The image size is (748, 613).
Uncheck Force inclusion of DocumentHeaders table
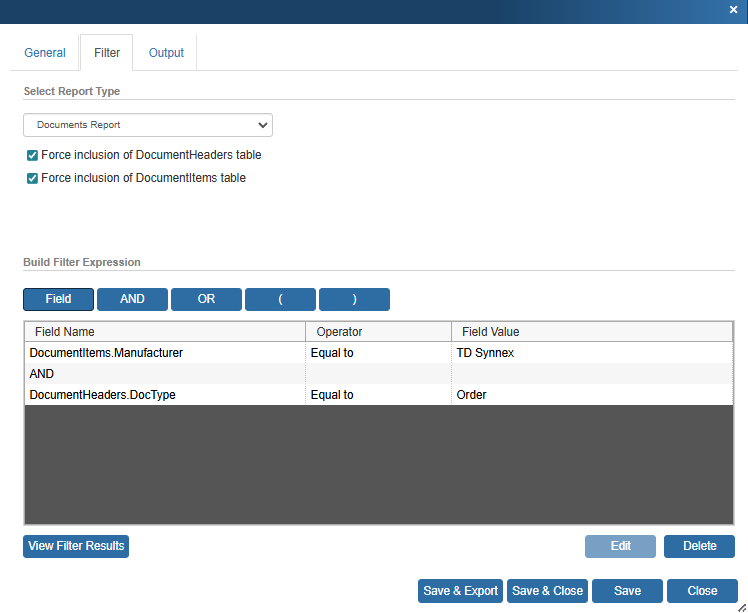[32, 156]
